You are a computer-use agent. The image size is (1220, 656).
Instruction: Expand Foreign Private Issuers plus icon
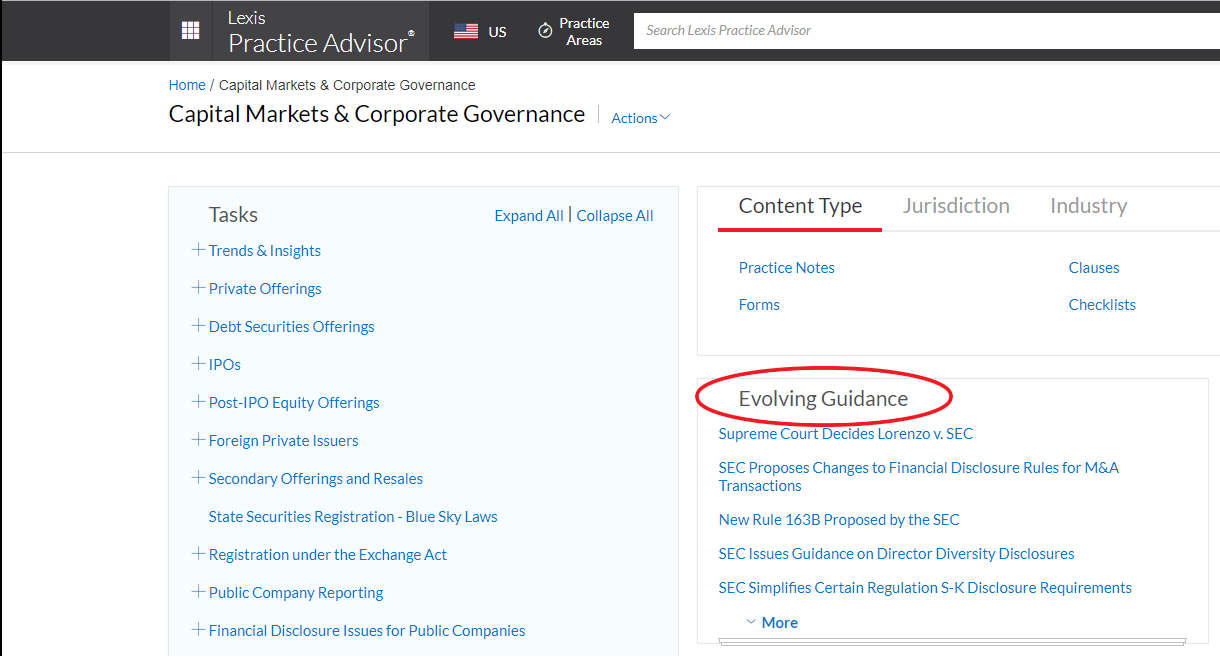(198, 440)
